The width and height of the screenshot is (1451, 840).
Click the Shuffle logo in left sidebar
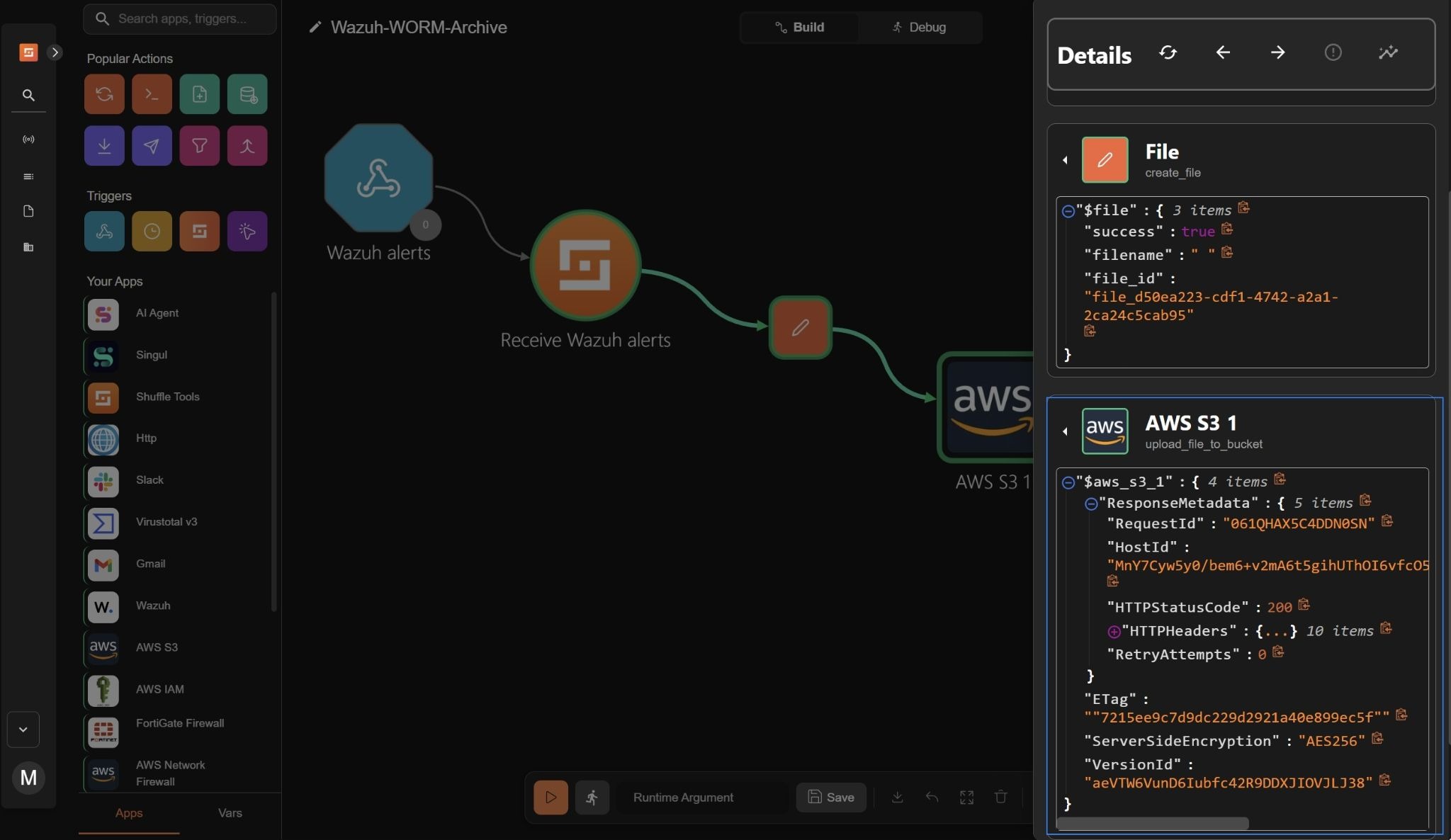click(28, 52)
